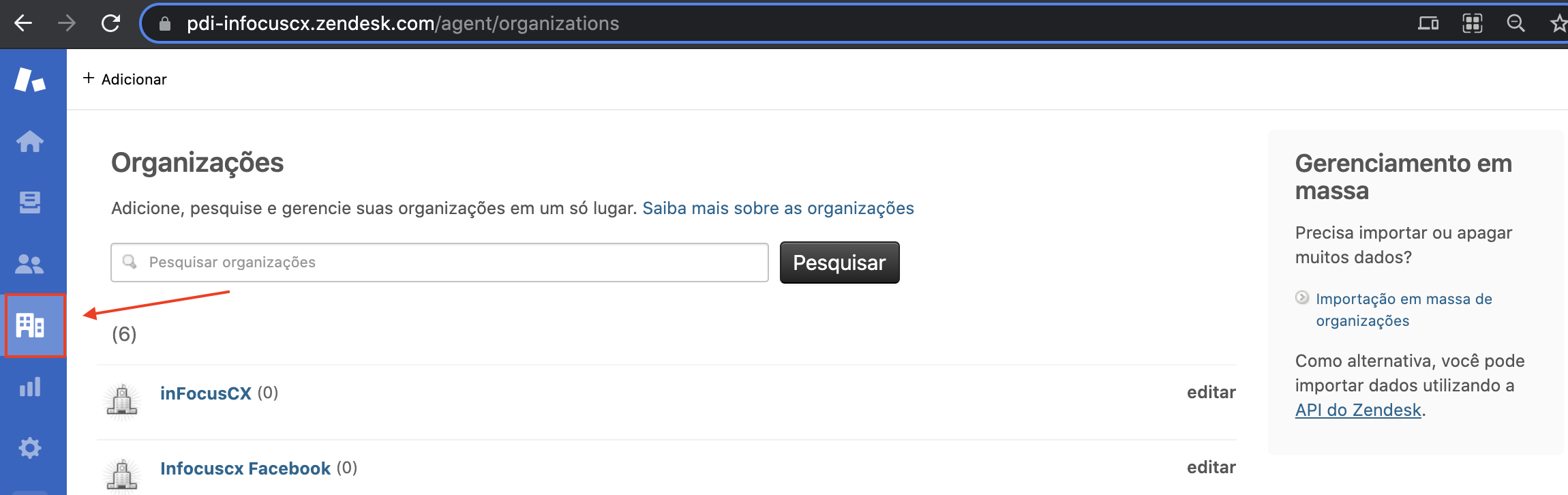The height and width of the screenshot is (495, 1568).
Task: Click the zoom magnifier icon in address bar
Action: point(1516,24)
